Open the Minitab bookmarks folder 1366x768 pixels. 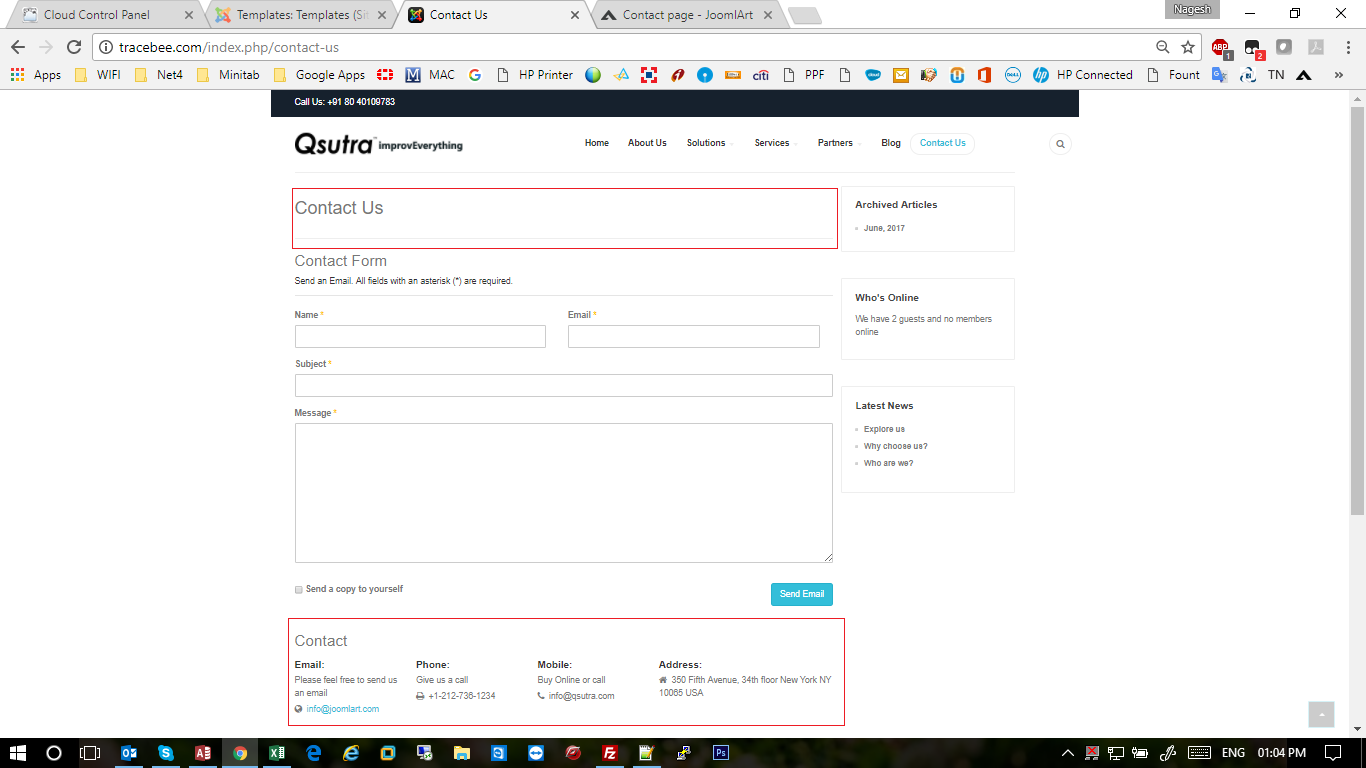tap(228, 75)
